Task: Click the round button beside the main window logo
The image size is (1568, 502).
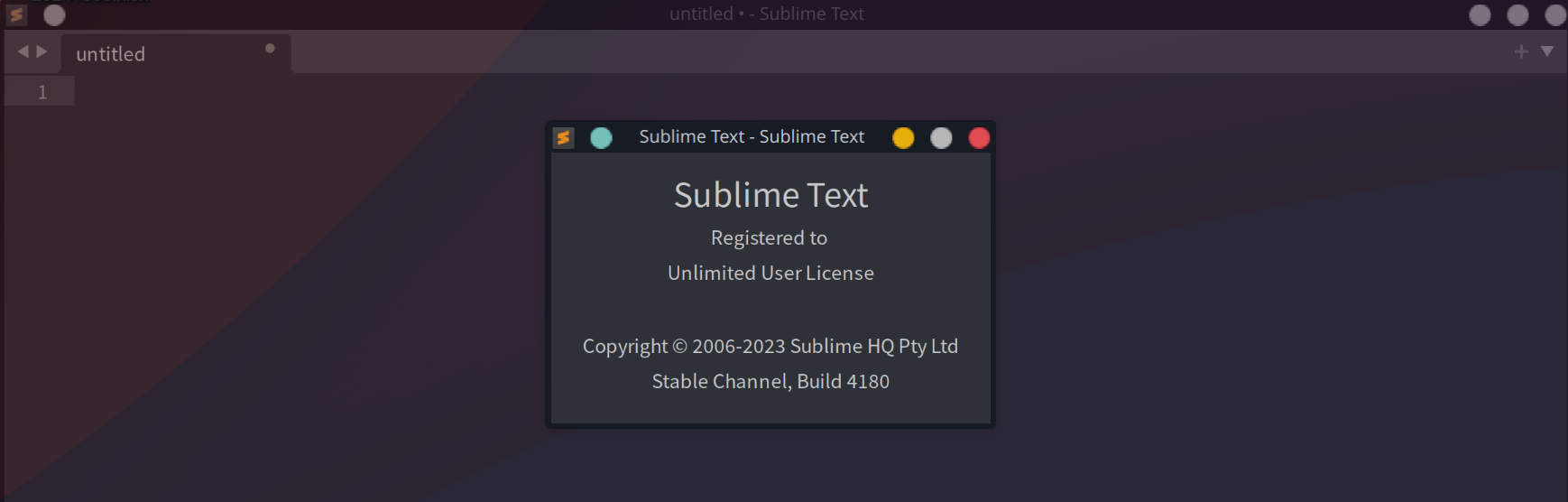Action: pyautogui.click(x=54, y=14)
